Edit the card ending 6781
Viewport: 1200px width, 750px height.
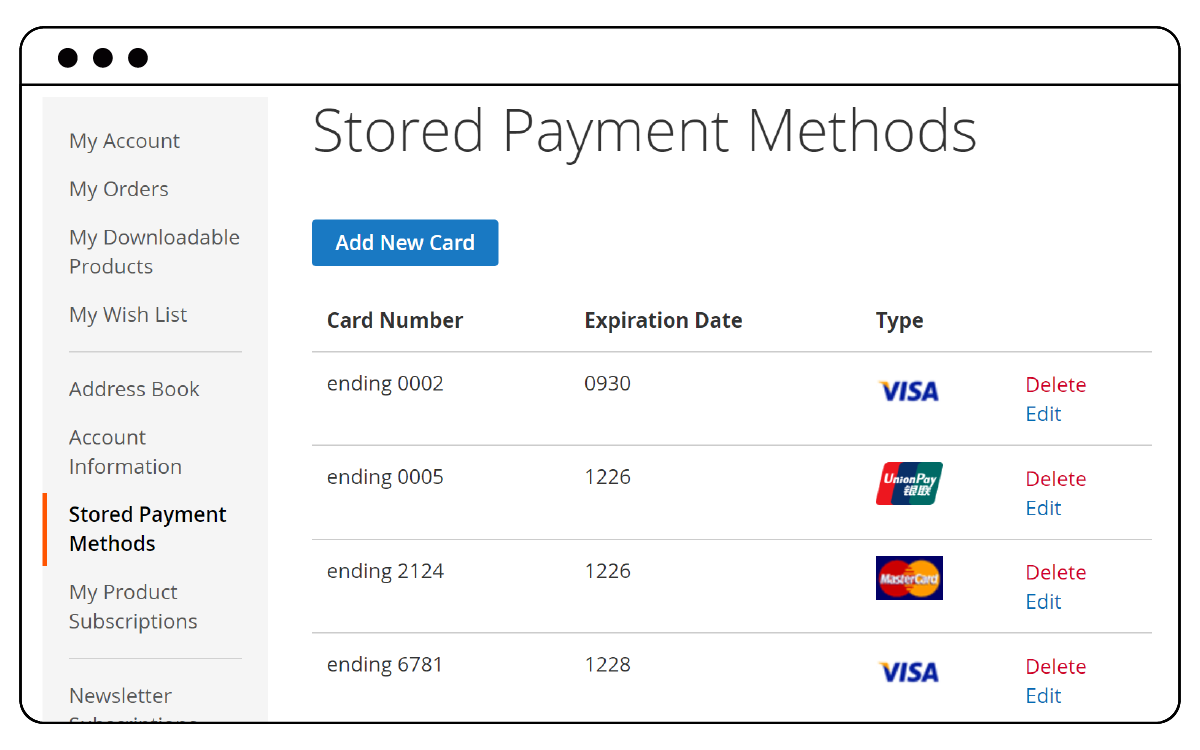(1043, 696)
